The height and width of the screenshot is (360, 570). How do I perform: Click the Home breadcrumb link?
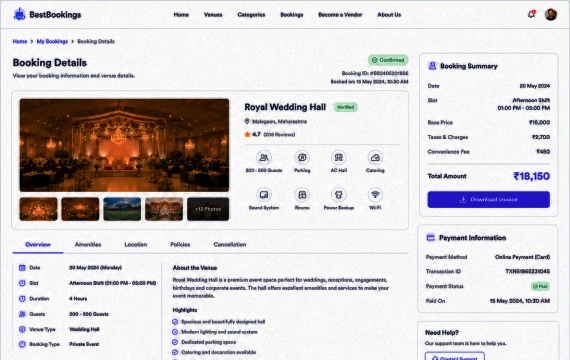[20, 41]
